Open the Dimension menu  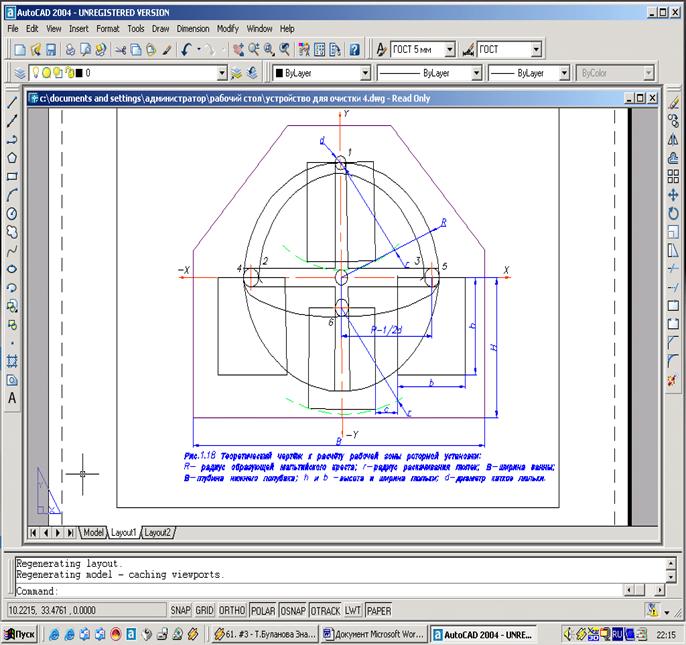click(x=192, y=29)
